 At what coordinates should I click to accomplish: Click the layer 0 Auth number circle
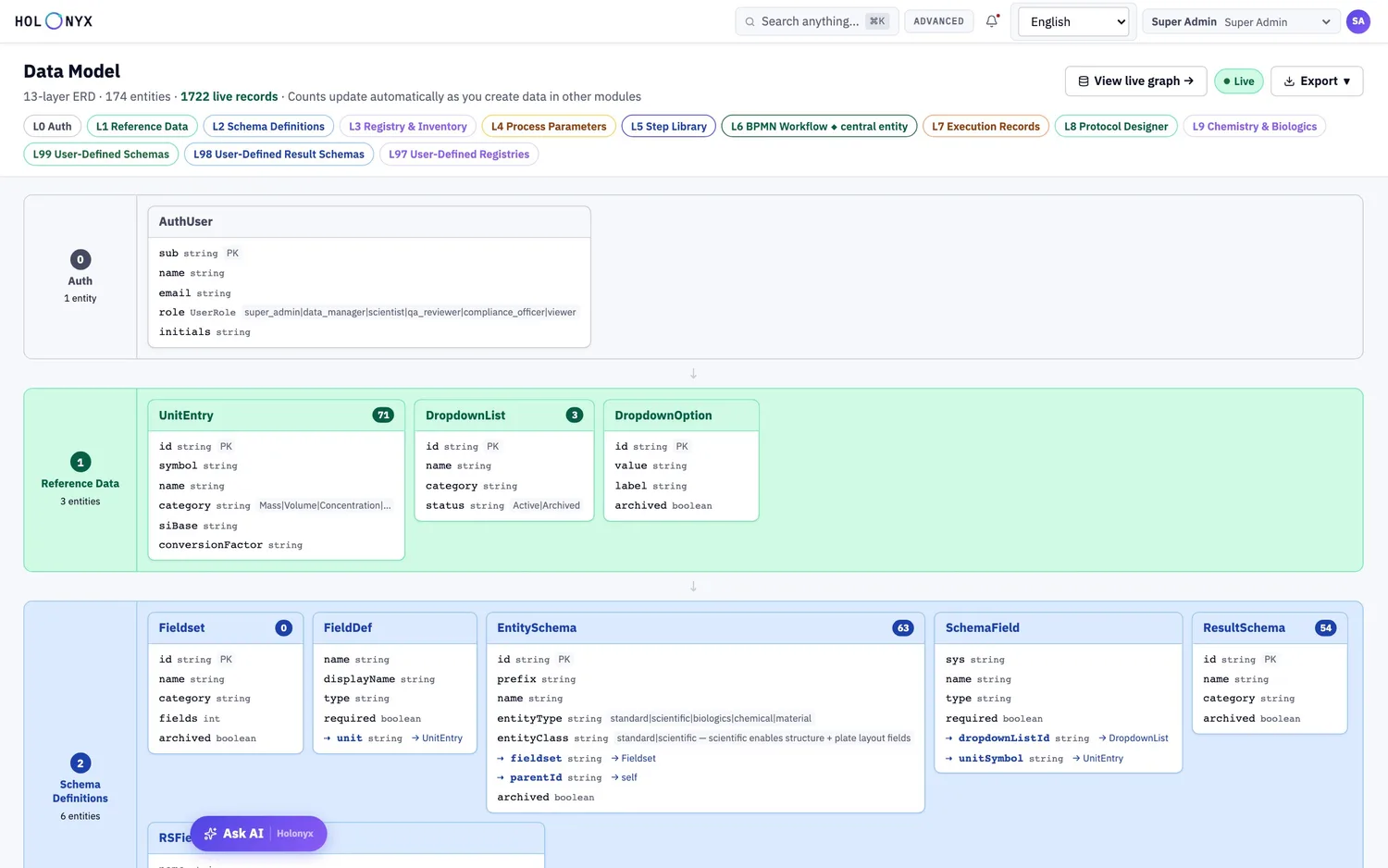81,260
